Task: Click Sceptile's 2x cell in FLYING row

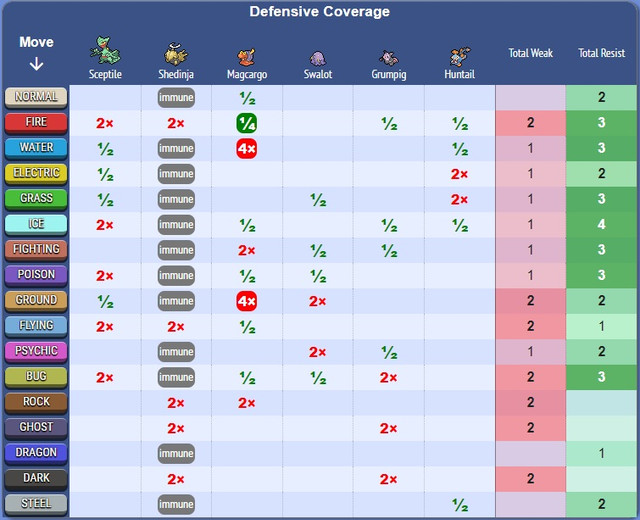Action: 104,327
